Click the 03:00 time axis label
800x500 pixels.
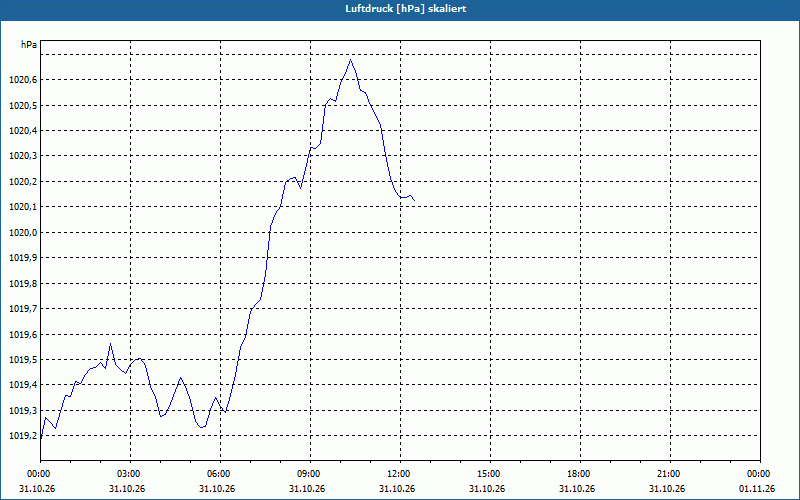click(x=130, y=474)
